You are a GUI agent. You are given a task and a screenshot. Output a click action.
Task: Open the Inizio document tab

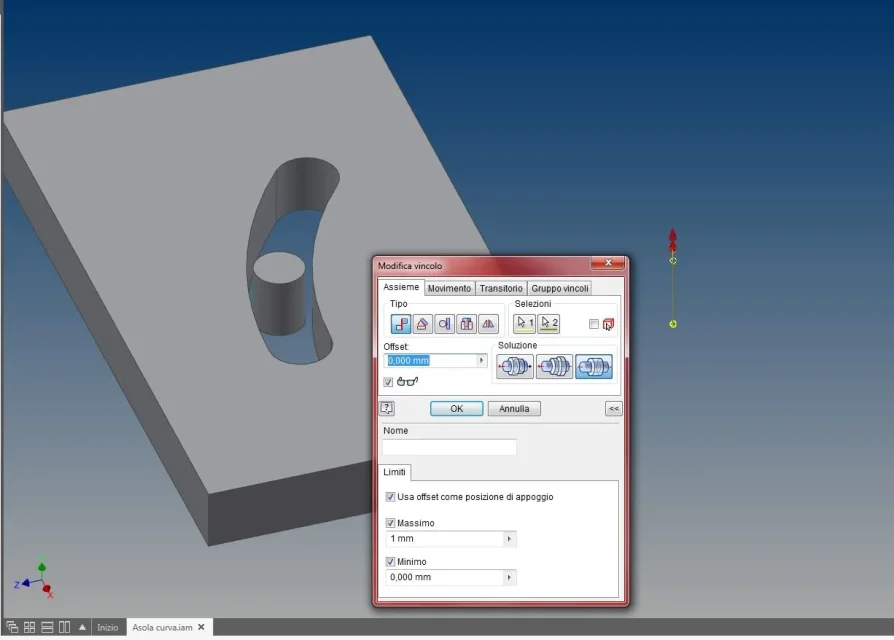[107, 627]
